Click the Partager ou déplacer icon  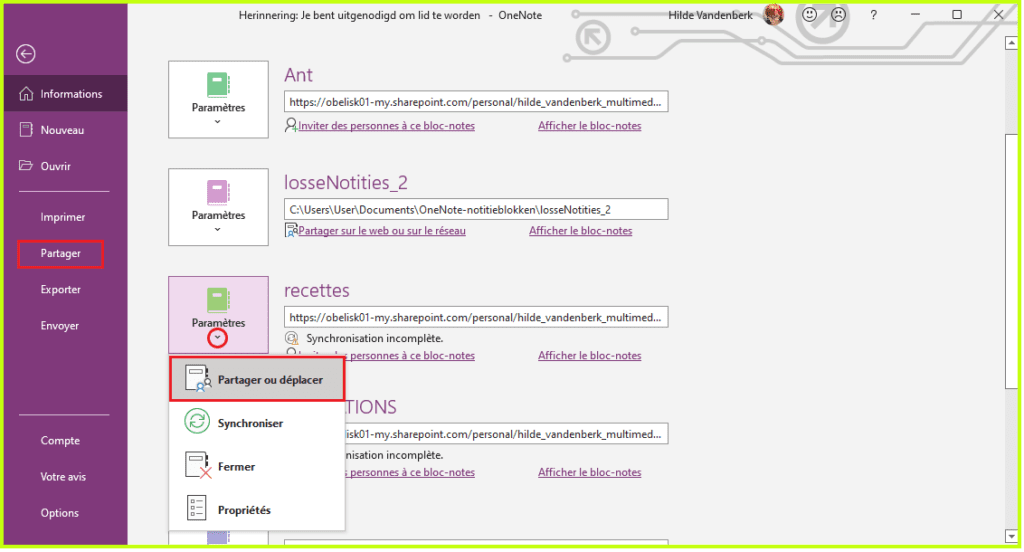tap(197, 379)
